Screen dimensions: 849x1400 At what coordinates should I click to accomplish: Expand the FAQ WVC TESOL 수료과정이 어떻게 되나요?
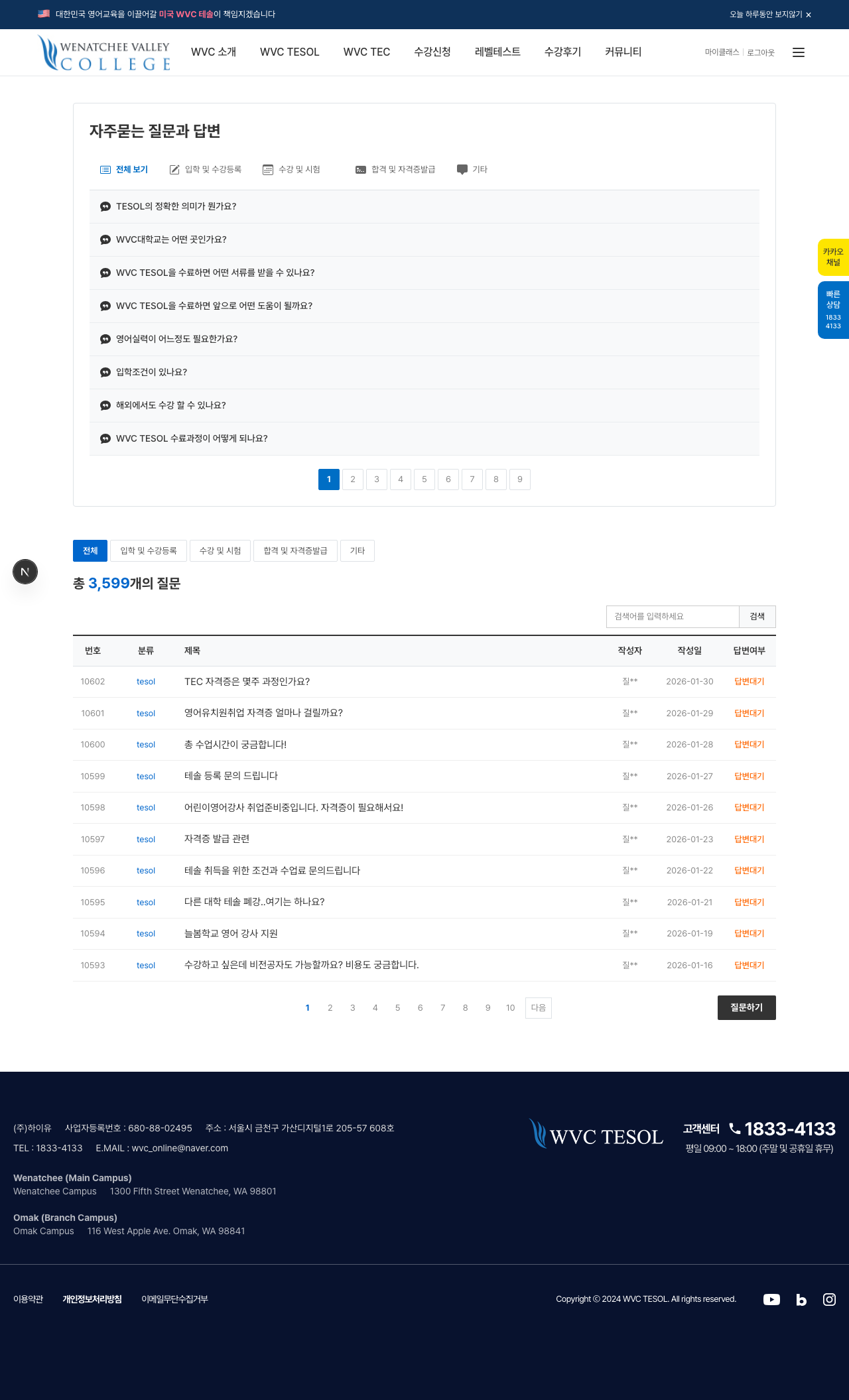(424, 438)
